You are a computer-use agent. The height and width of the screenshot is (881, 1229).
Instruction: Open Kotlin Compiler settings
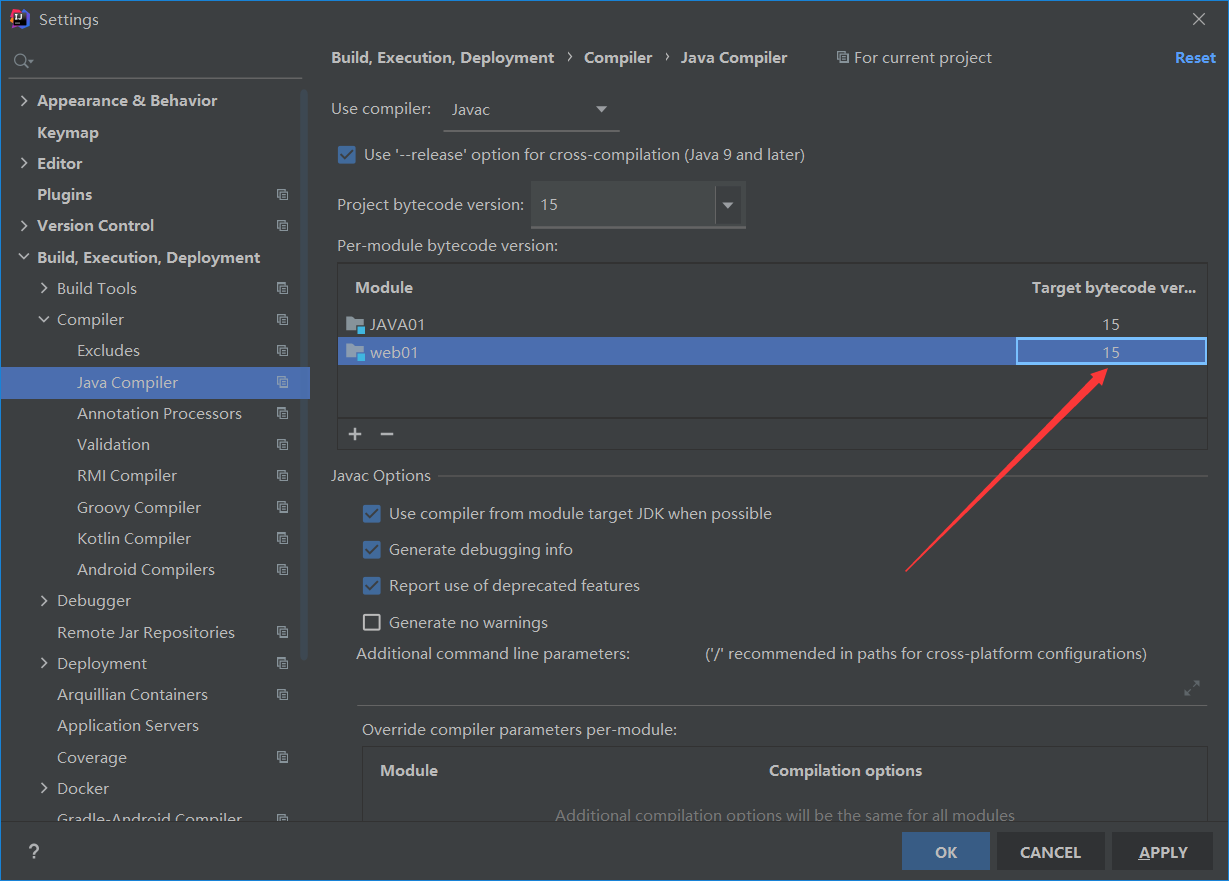134,539
